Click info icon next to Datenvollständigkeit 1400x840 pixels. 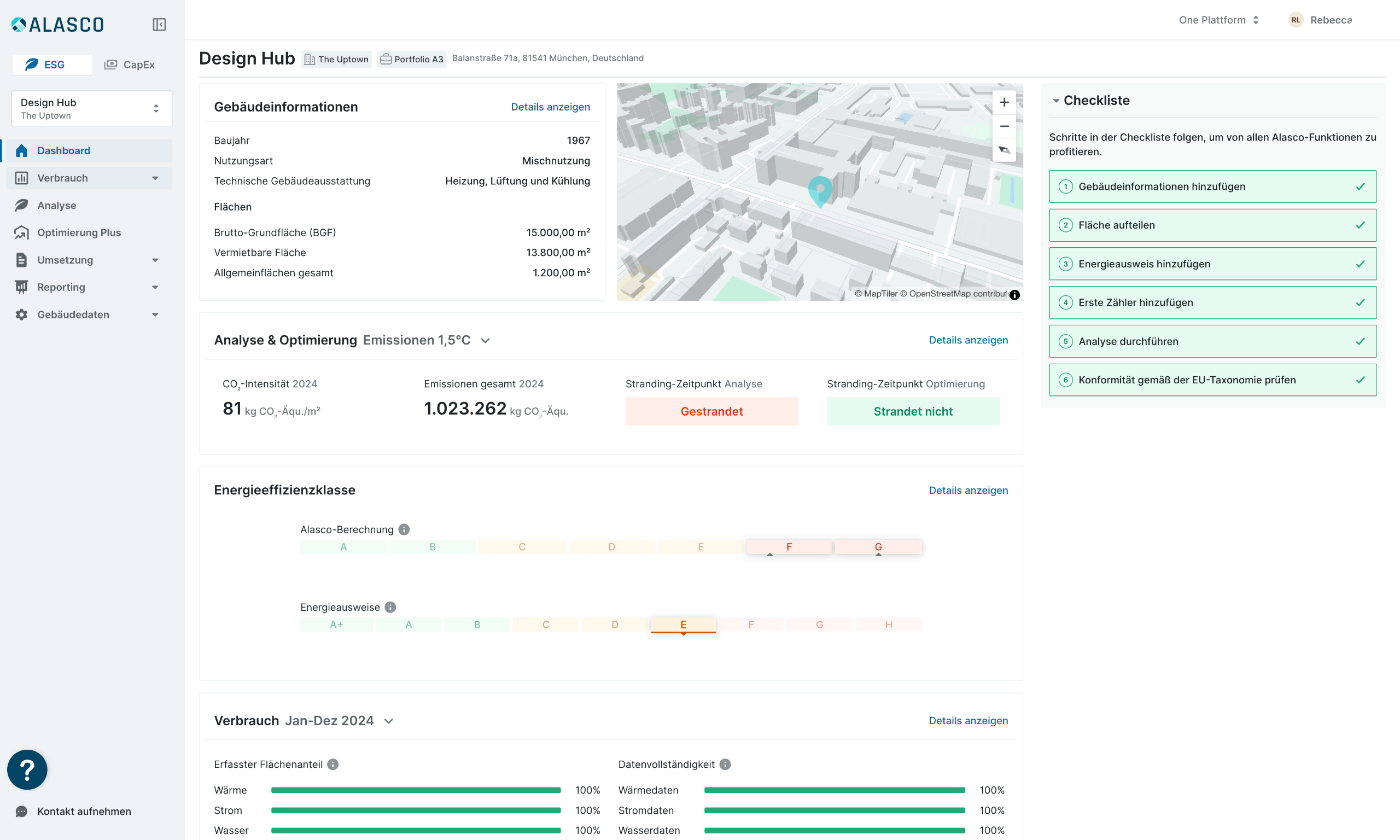725,764
